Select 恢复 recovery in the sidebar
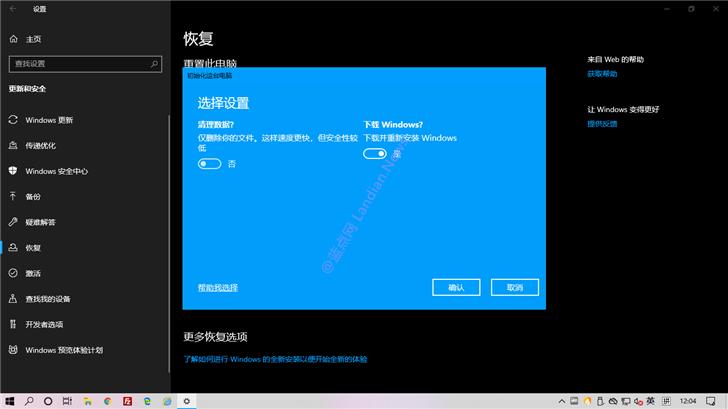The image size is (728, 409). [32, 248]
